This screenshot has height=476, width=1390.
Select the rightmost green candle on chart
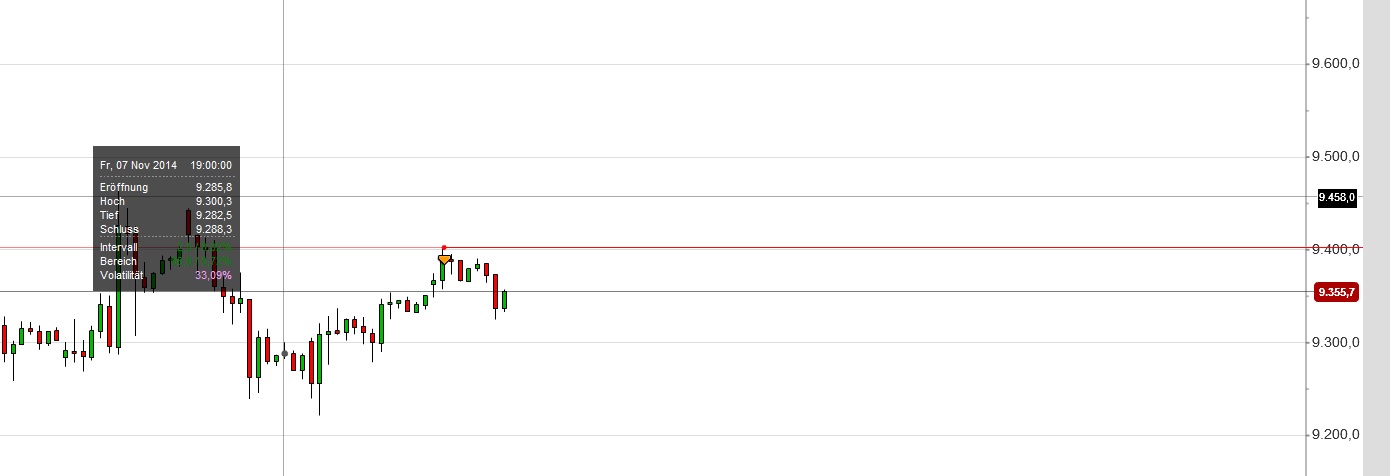coord(504,300)
